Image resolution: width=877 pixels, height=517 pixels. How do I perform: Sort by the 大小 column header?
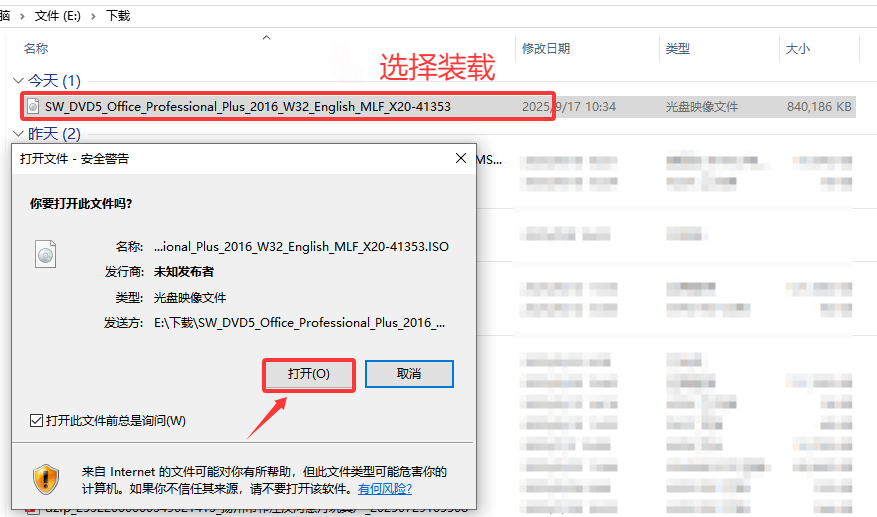[798, 49]
